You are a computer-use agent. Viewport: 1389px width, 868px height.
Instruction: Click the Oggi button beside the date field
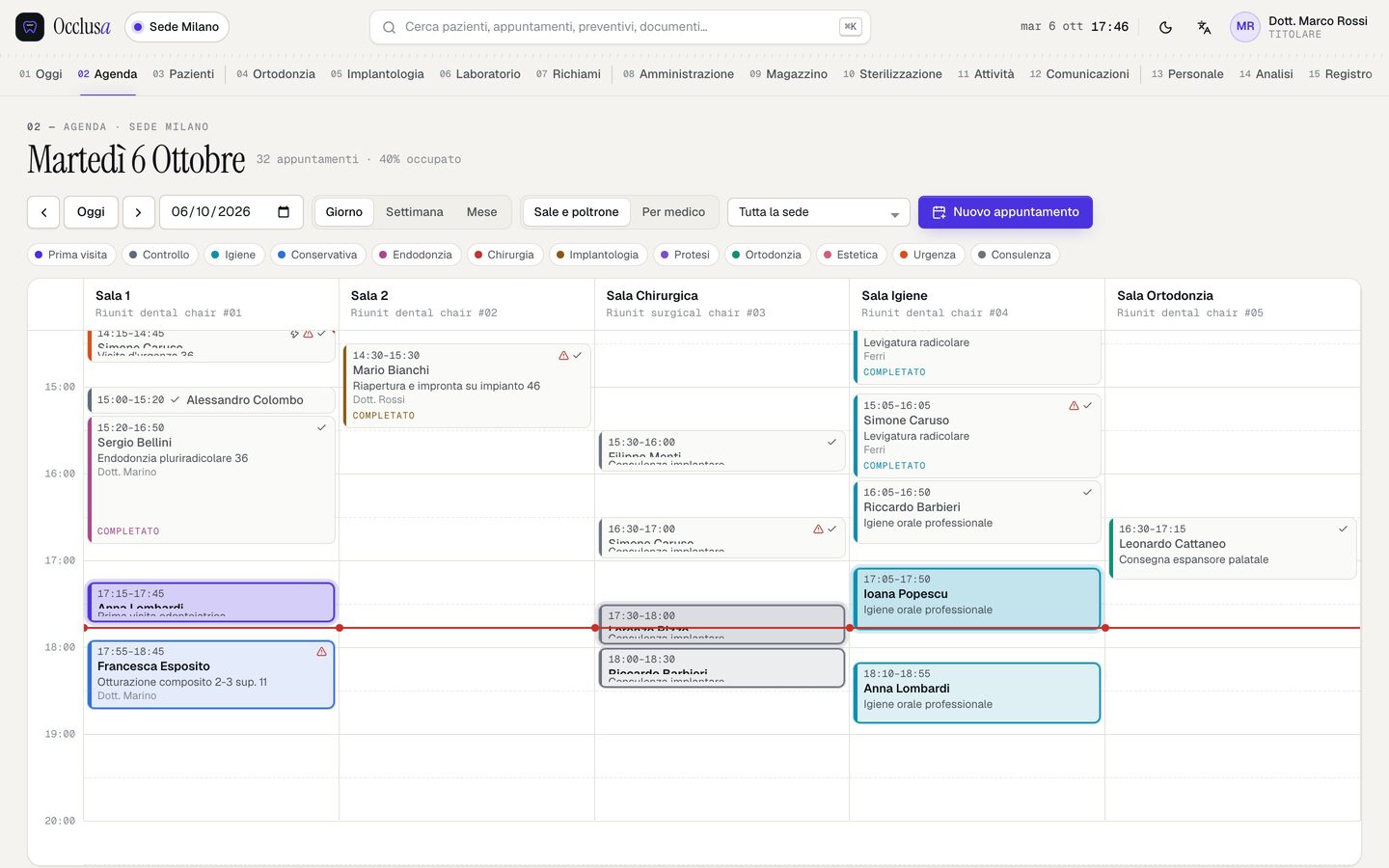(x=91, y=212)
